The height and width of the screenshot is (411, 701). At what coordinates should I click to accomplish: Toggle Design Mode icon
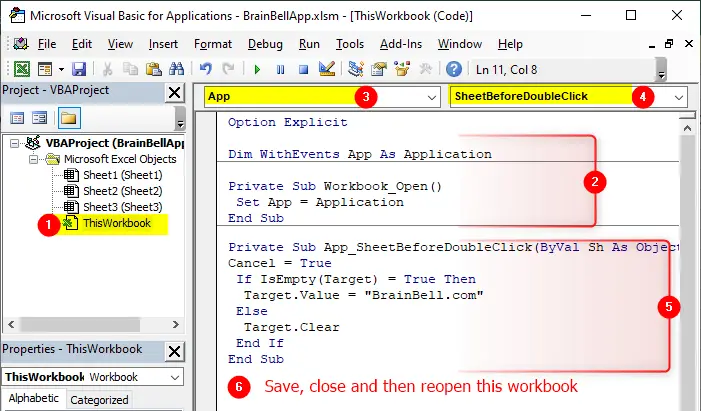(x=327, y=68)
